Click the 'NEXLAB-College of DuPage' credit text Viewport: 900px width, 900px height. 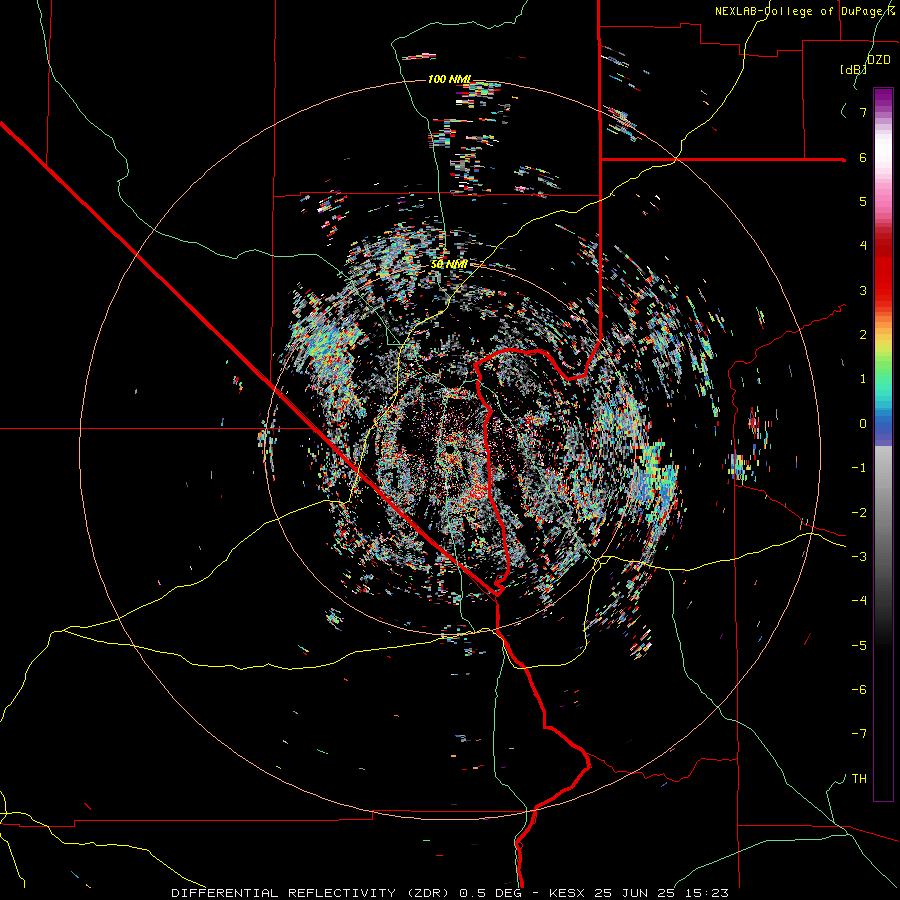click(x=797, y=11)
